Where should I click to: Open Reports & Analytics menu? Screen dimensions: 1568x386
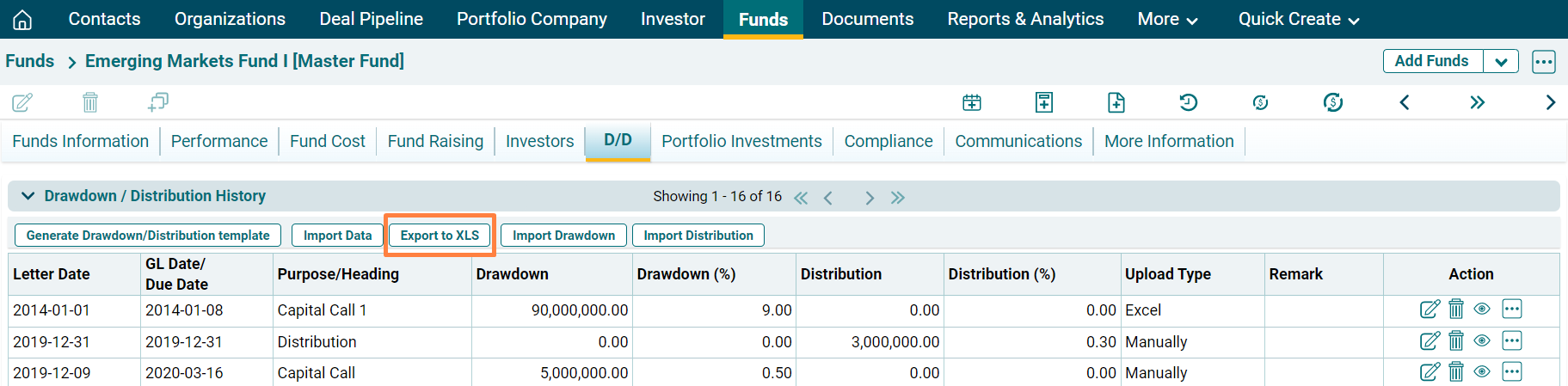point(1025,19)
